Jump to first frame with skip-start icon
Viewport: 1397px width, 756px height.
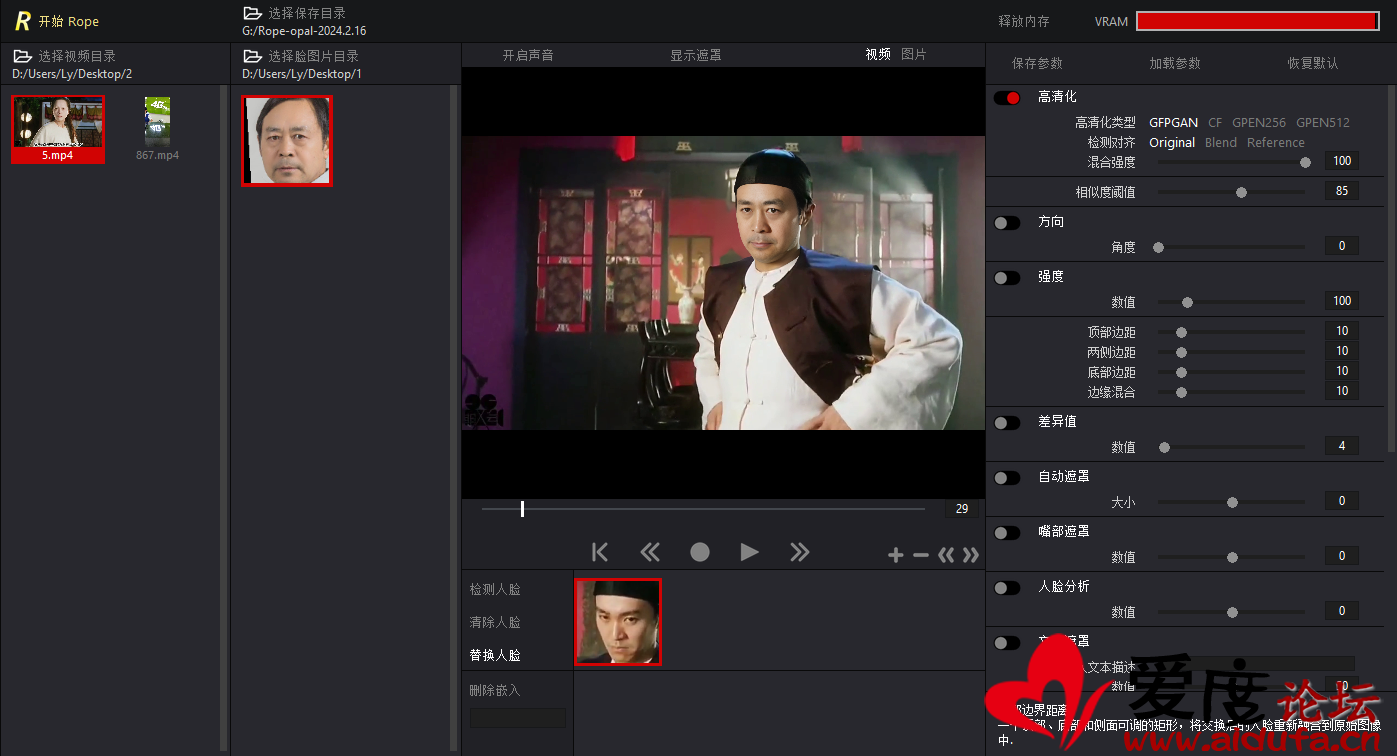pos(600,552)
